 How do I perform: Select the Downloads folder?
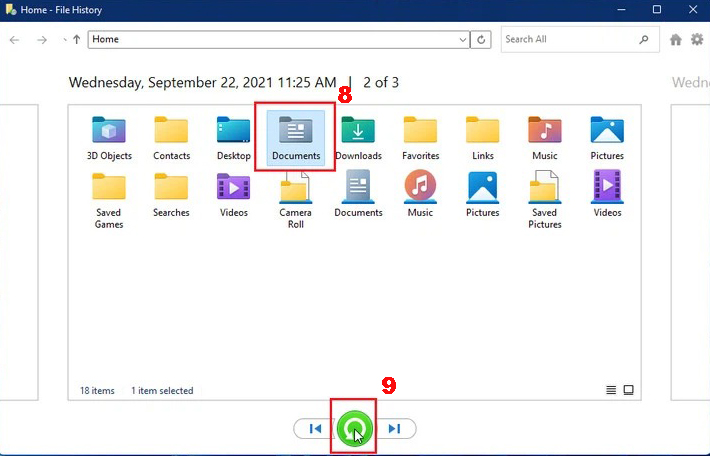[358, 138]
